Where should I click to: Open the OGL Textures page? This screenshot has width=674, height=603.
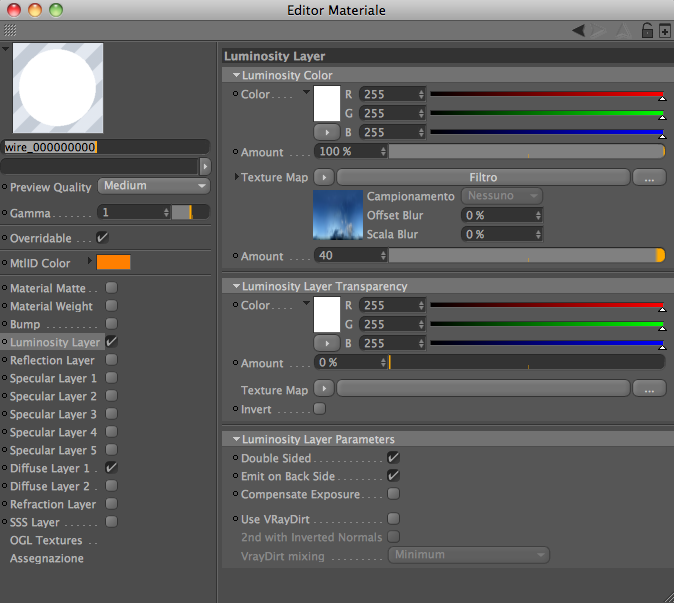46,540
